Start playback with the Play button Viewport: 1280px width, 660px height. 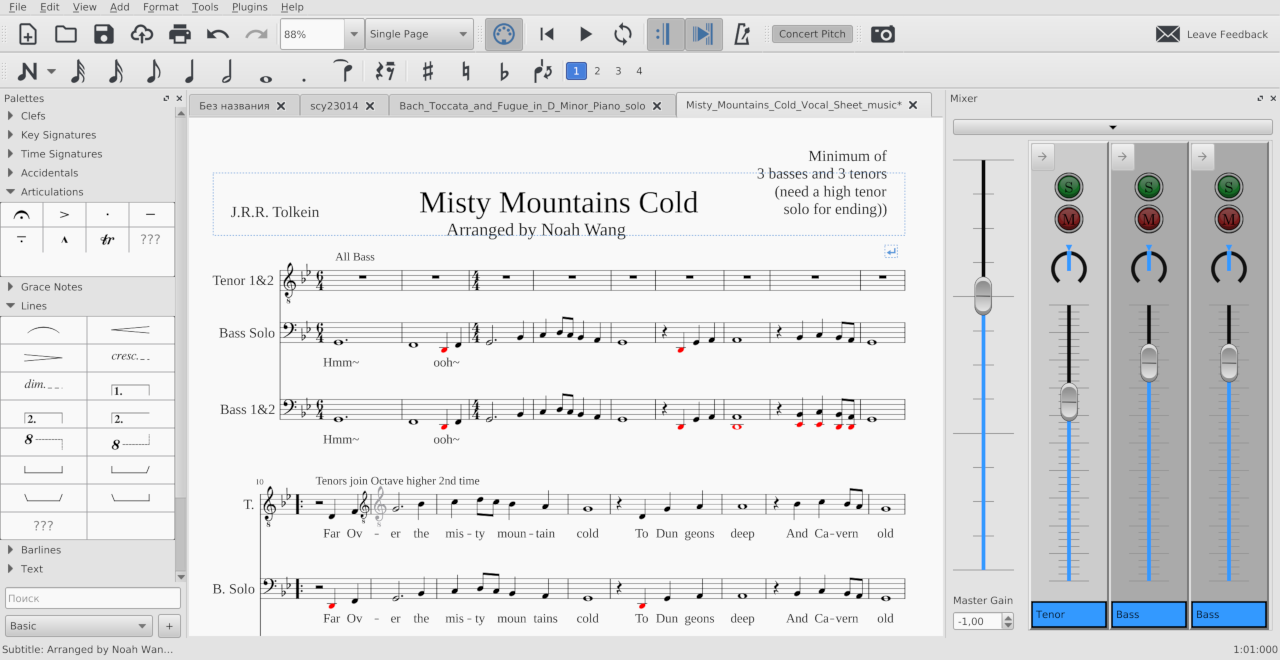tap(586, 34)
